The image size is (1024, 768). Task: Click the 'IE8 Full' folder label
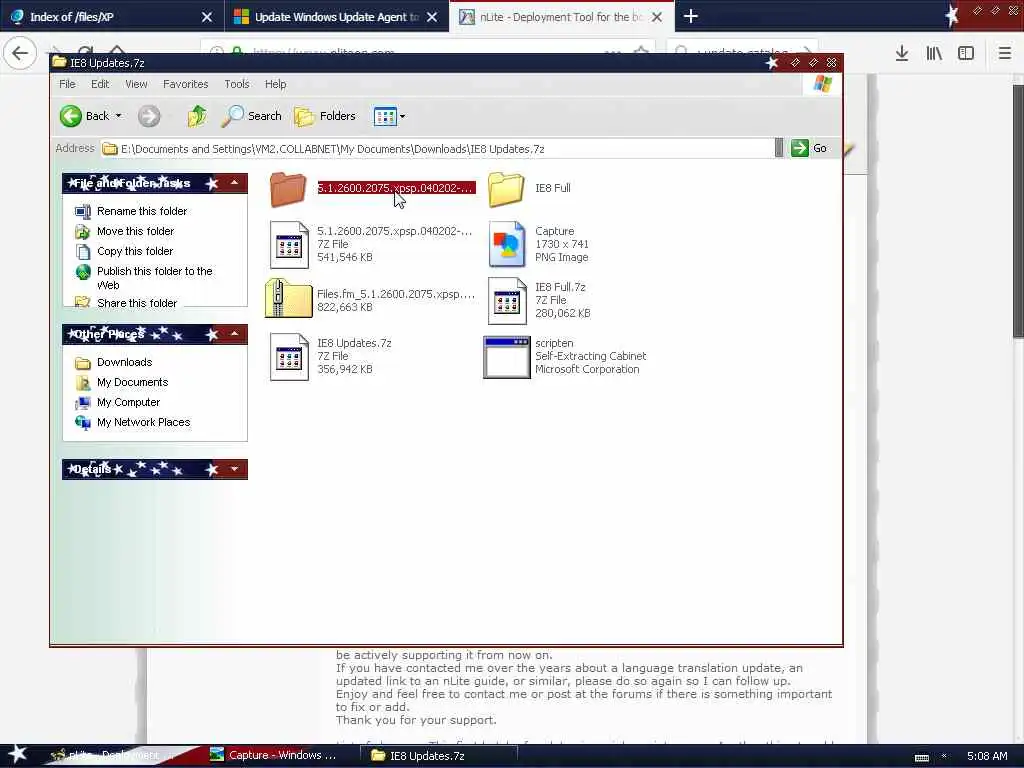click(552, 188)
